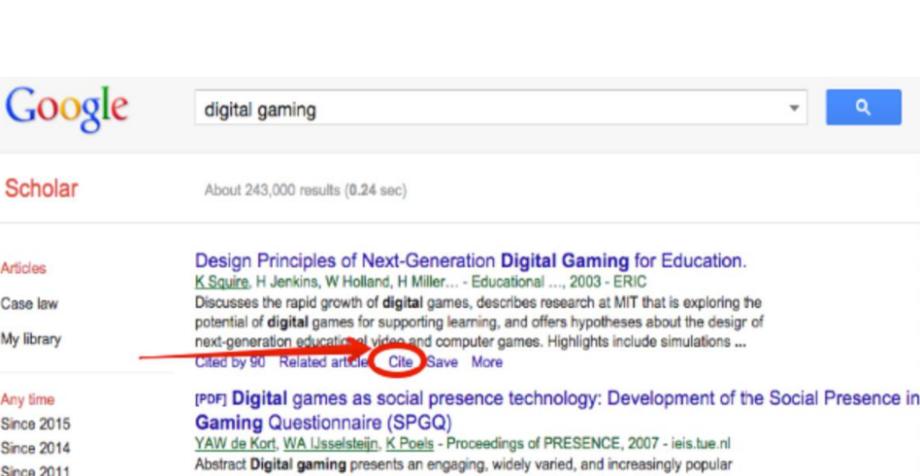Screen dimensions: 920x476
Task: Click the Google logo
Action: [66, 108]
